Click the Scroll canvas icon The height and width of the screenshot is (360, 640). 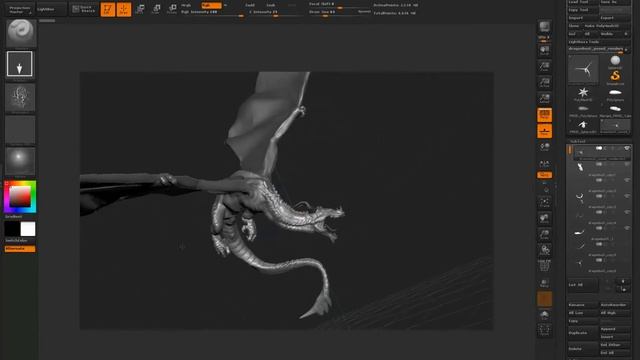click(x=544, y=51)
